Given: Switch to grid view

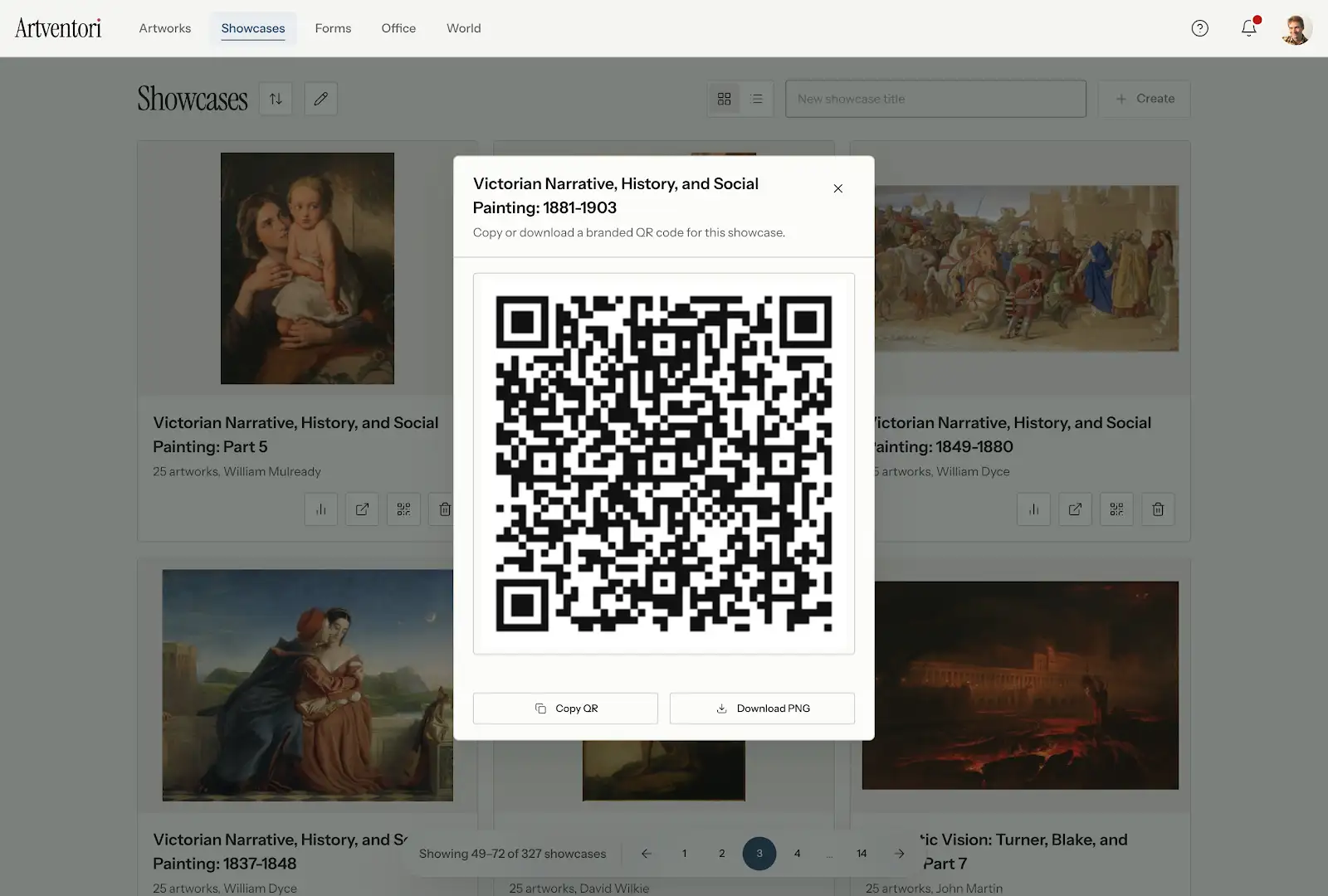Looking at the screenshot, I should tap(724, 99).
